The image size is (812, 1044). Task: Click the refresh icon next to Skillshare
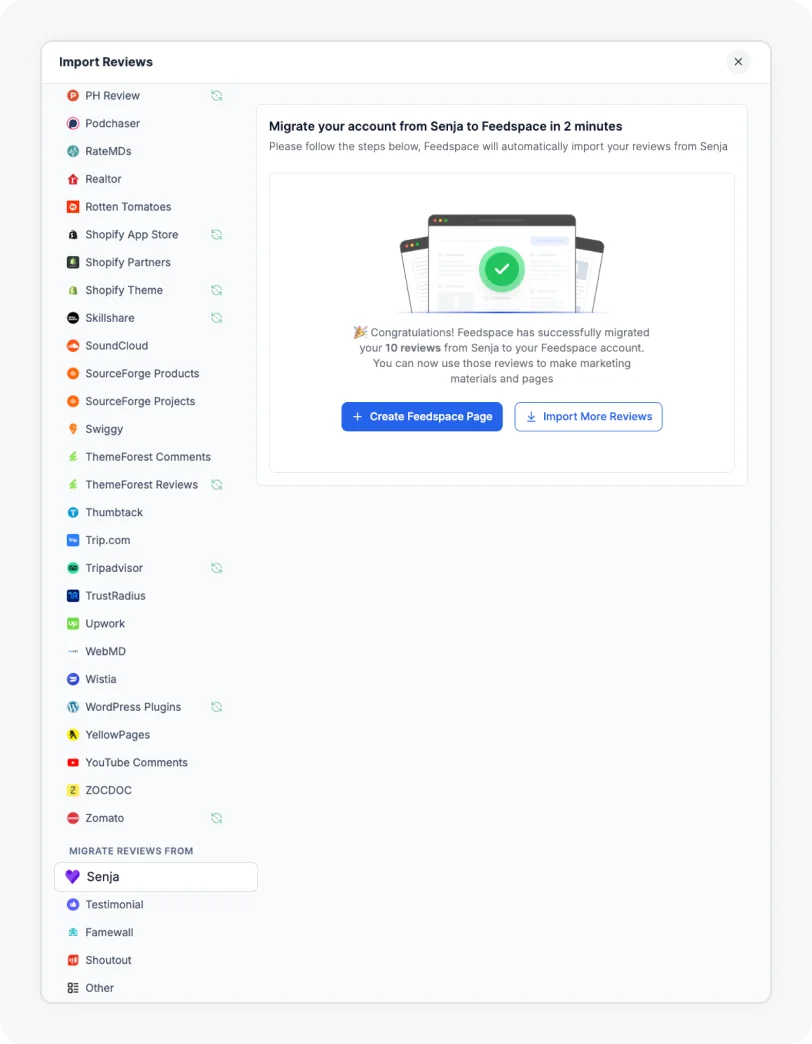click(x=216, y=317)
